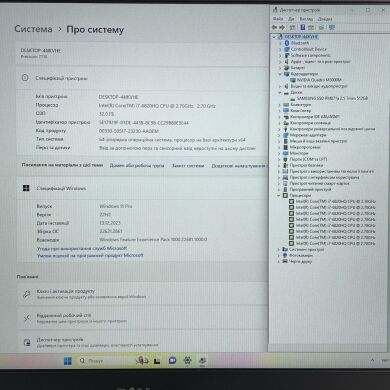
Task: Click the blue Help icon in Device Manager toolbar
Action: pyautogui.click(x=303, y=27)
